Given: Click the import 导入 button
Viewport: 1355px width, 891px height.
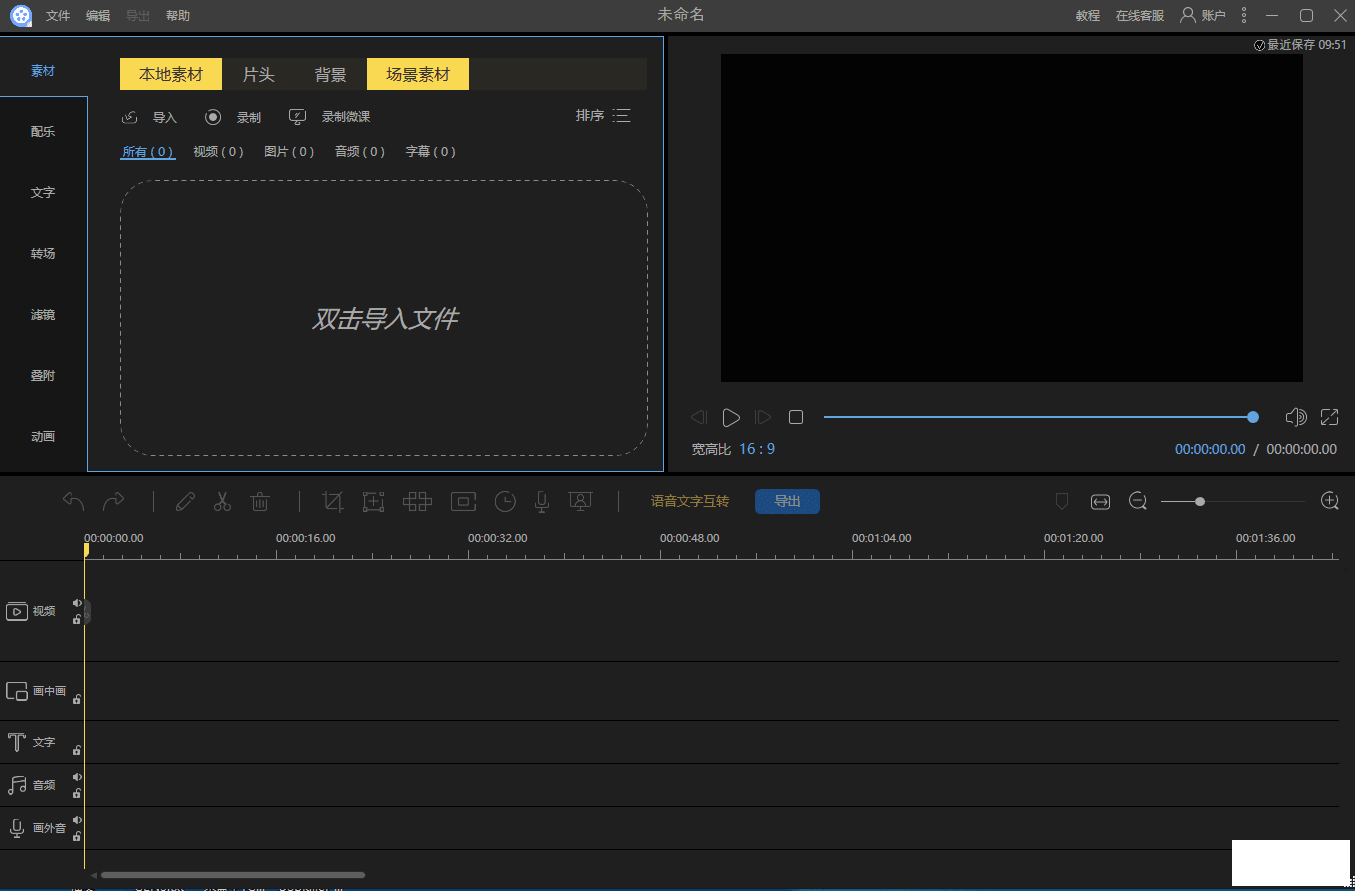Looking at the screenshot, I should (149, 117).
